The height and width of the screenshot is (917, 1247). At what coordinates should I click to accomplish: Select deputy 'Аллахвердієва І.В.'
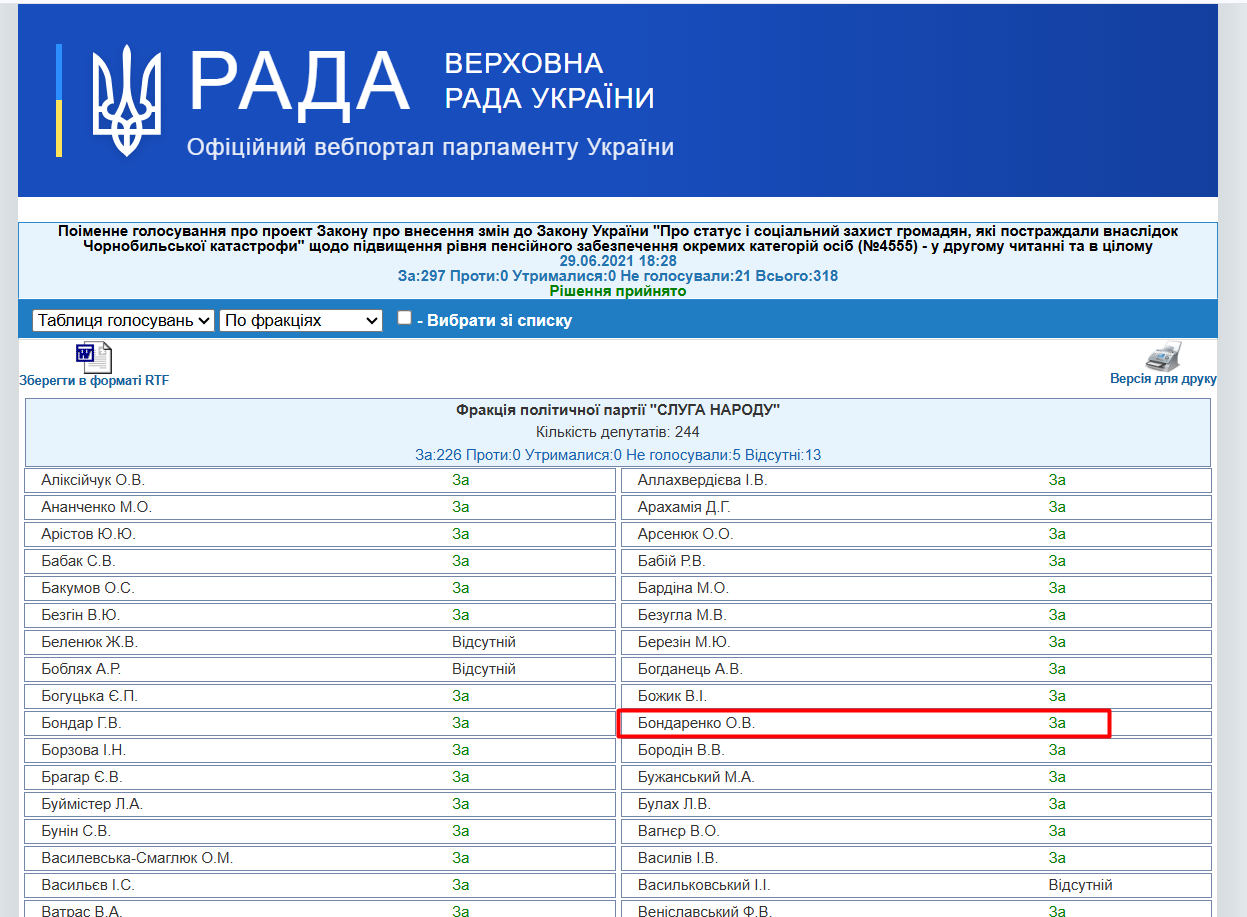click(x=702, y=480)
